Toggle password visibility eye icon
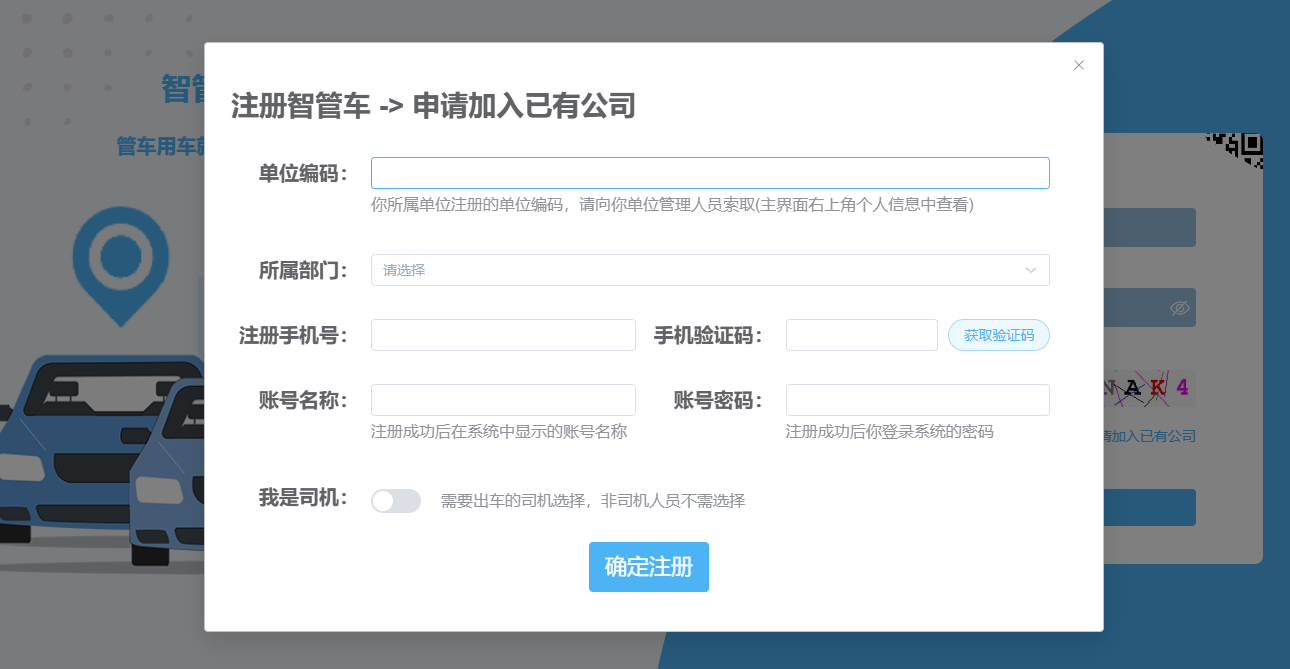Image resolution: width=1290 pixels, height=669 pixels. point(1179,308)
